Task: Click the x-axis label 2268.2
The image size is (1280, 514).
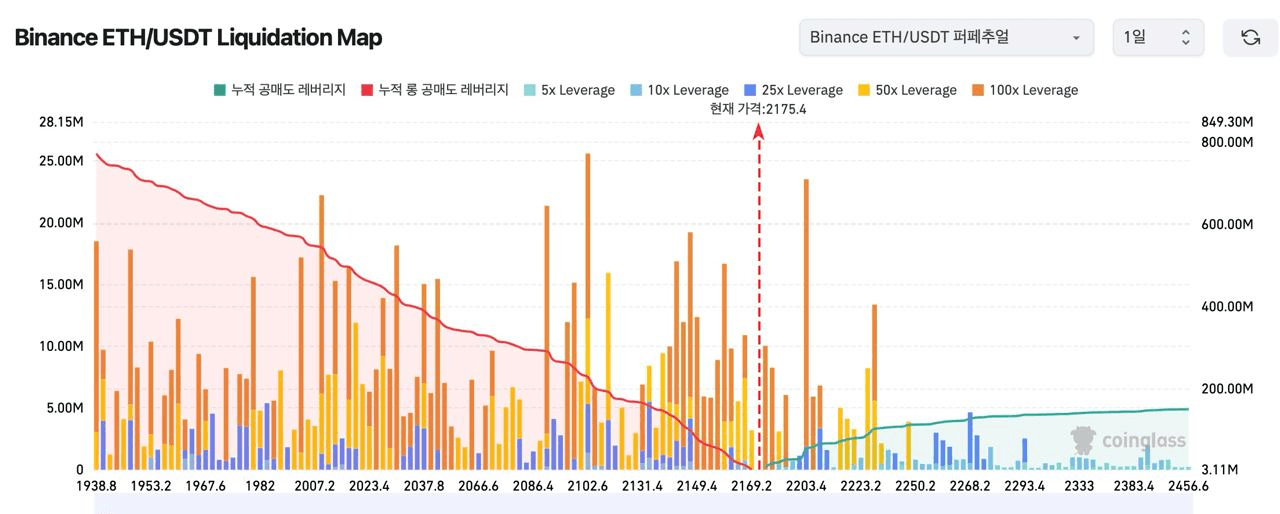Action: pos(970,486)
